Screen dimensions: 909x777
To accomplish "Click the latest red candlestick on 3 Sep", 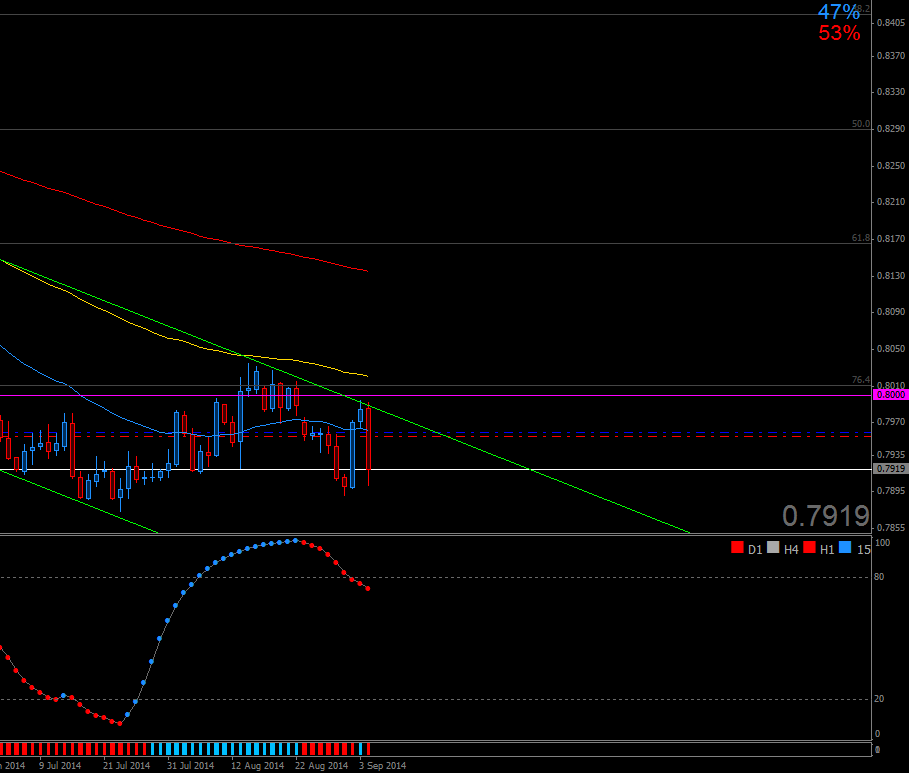I will (x=368, y=439).
